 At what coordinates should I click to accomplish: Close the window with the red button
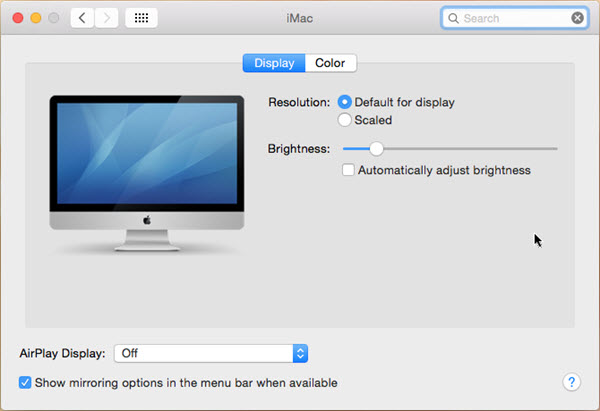(x=18, y=18)
